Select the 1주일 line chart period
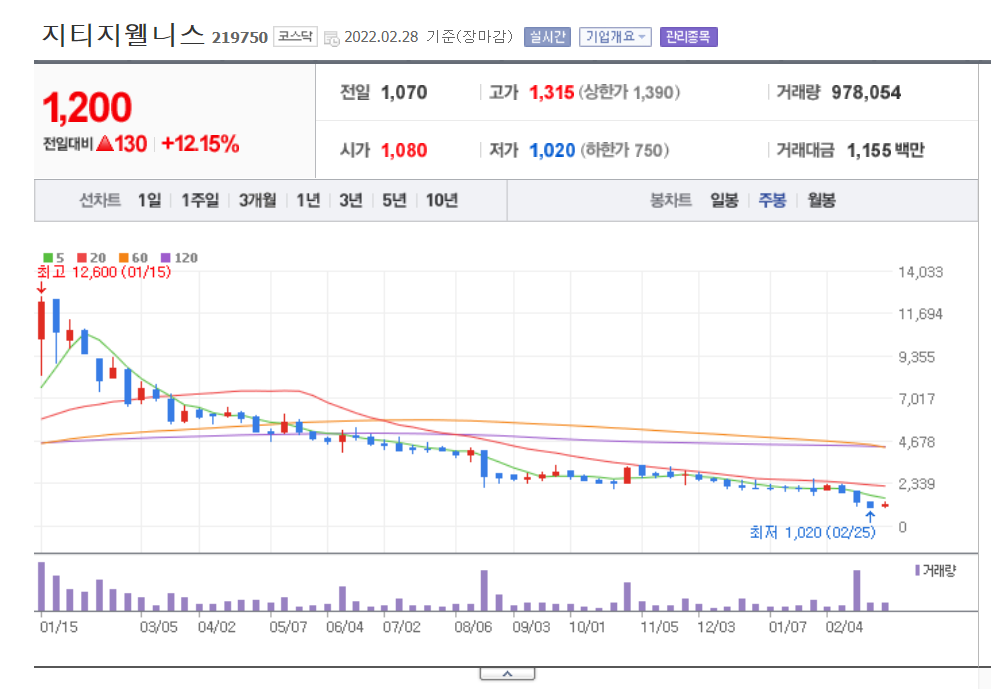This screenshot has width=991, height=689. pos(200,200)
